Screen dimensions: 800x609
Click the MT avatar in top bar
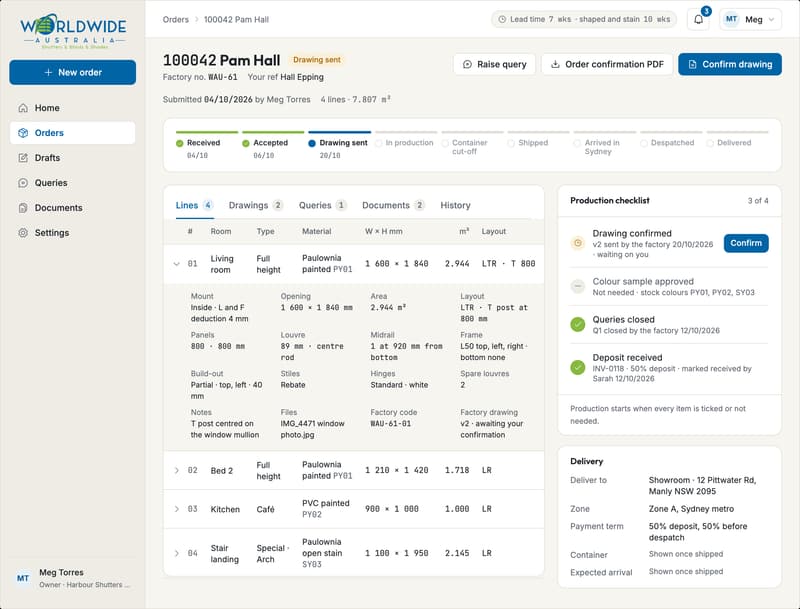731,19
